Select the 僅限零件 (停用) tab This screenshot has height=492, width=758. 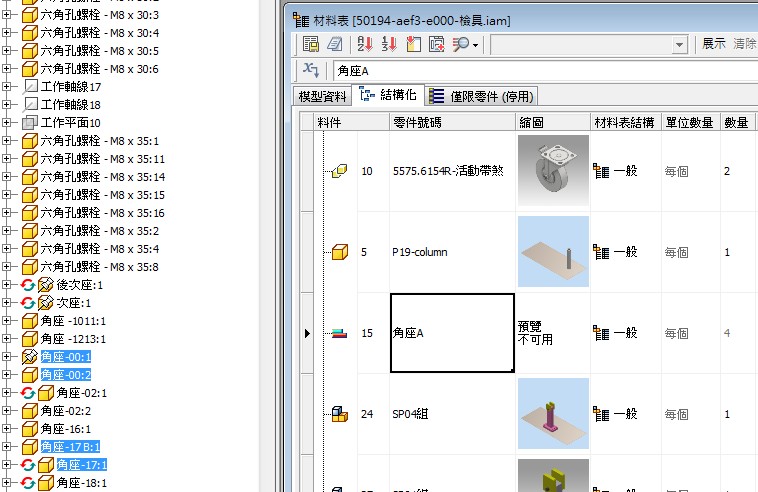(482, 96)
